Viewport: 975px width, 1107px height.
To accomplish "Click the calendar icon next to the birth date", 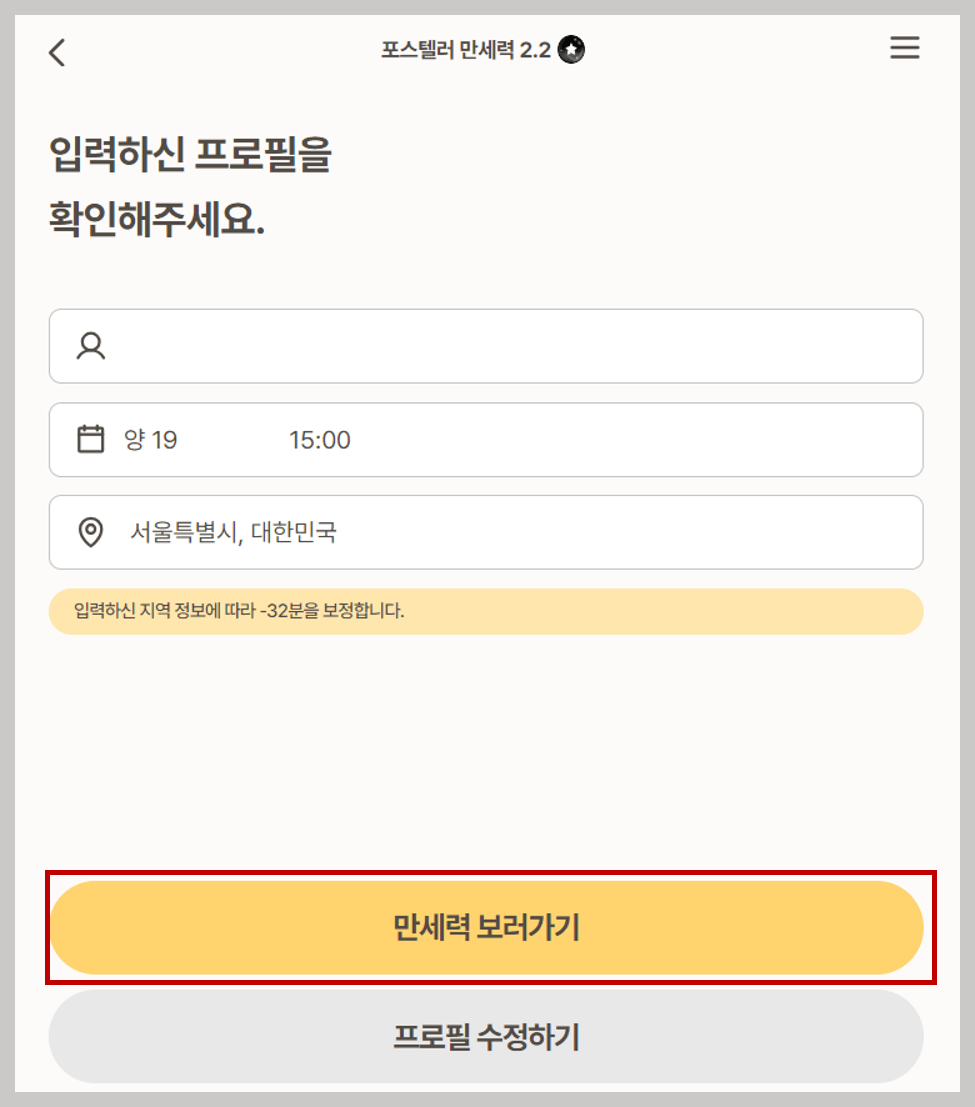I will coord(91,440).
